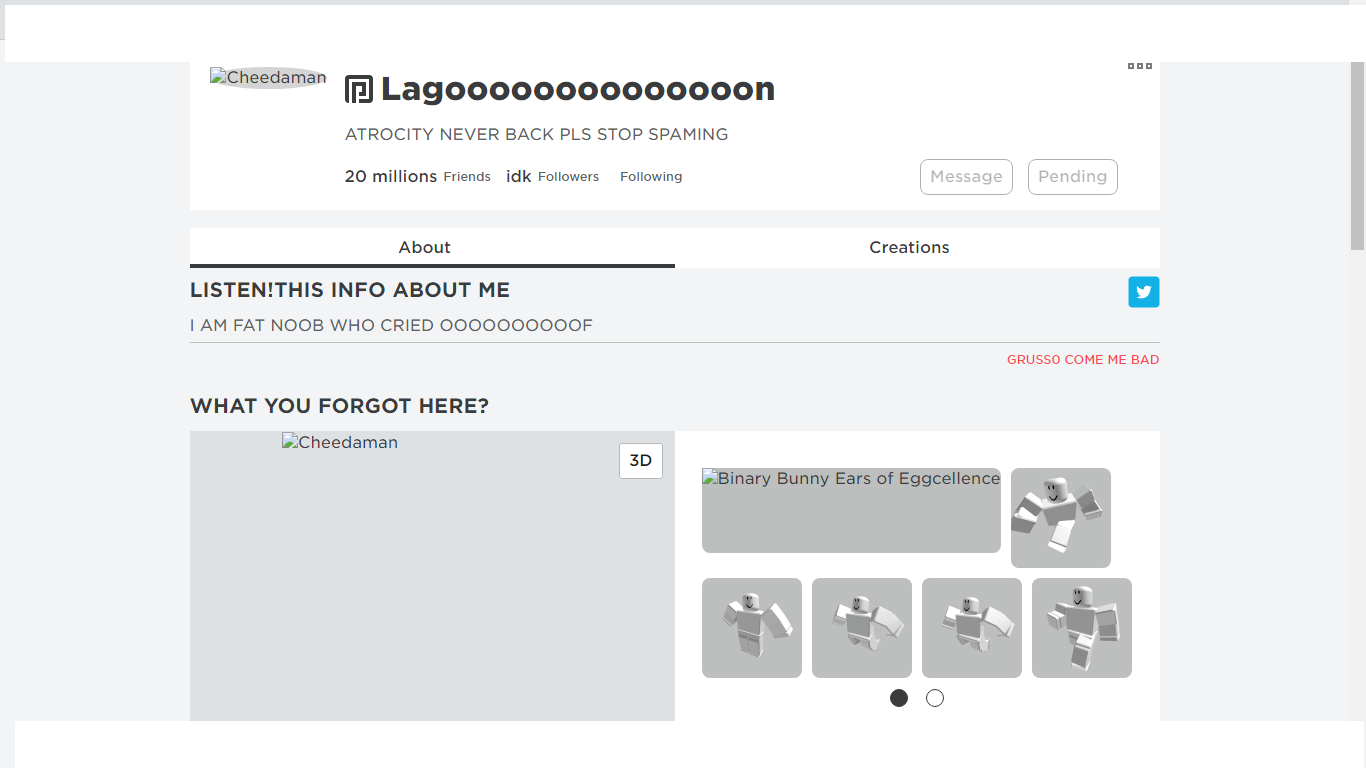This screenshot has width=1366, height=768.
Task: Open the Binary Bunny Ears of Eggcellence item
Action: point(851,510)
